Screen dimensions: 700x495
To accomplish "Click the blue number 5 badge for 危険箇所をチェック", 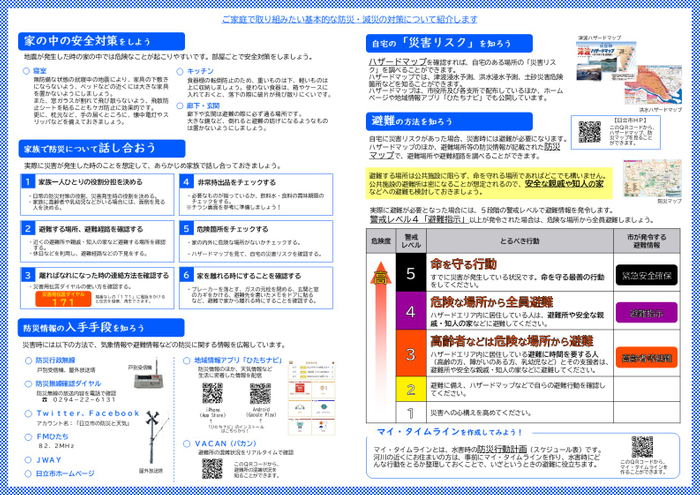I will pos(187,229).
